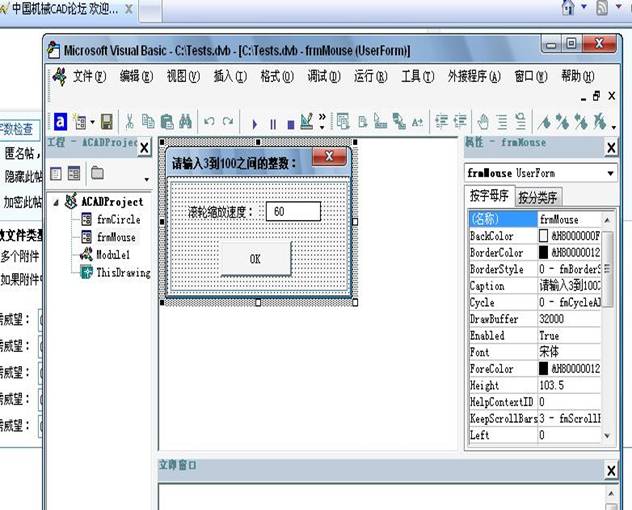Open the 调试 (Debug) menu
632x510 pixels.
322,76
